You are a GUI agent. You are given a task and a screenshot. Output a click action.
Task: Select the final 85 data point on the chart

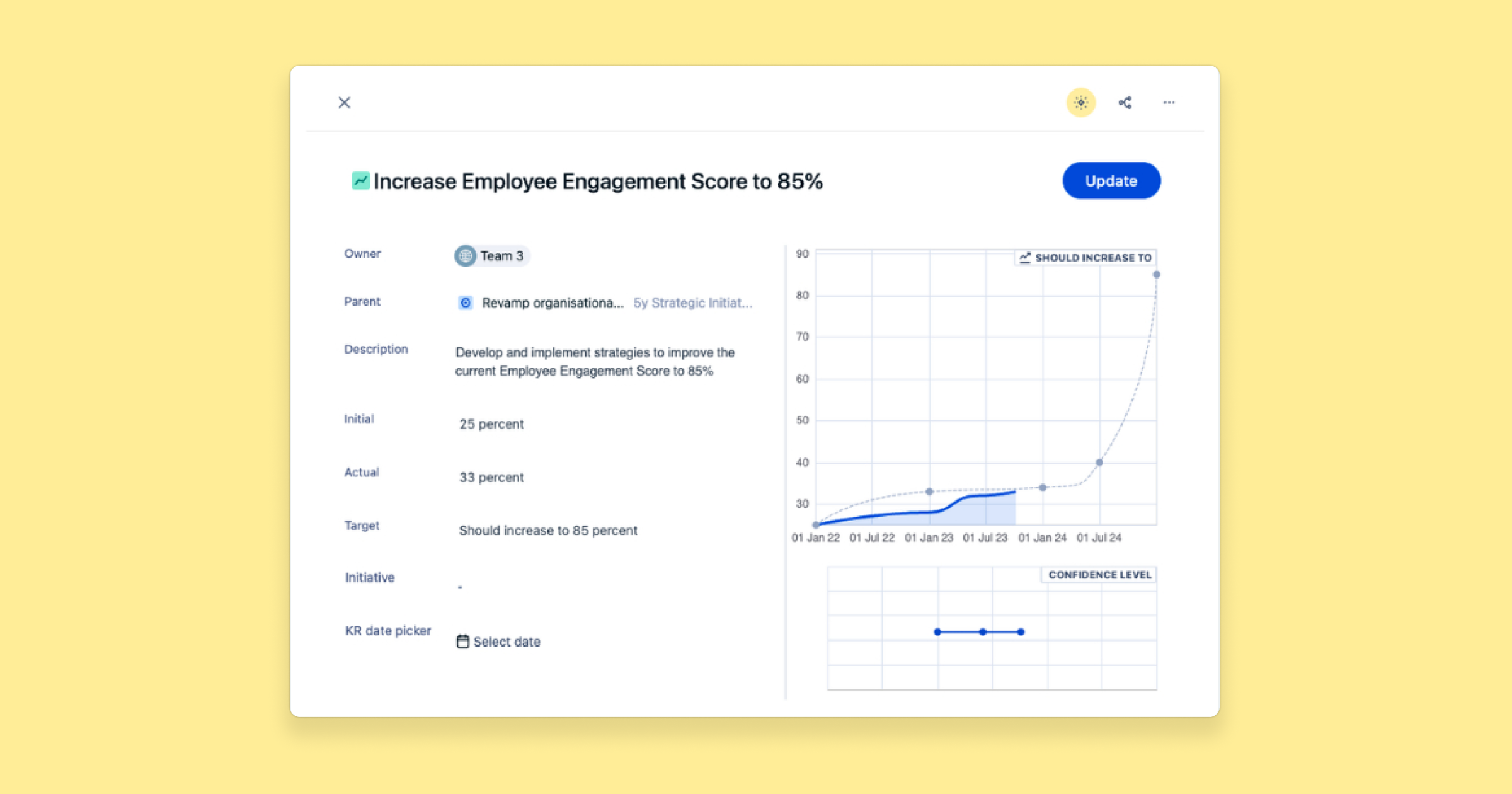pyautogui.click(x=1157, y=273)
